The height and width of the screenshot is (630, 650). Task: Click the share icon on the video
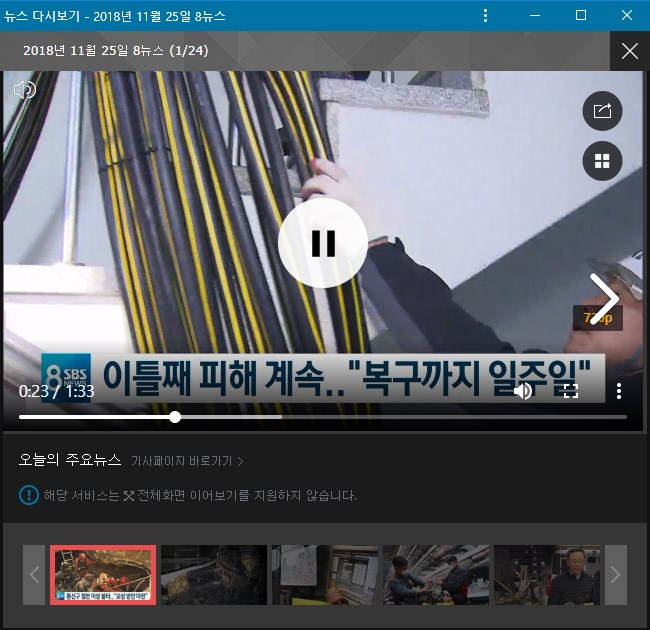(602, 111)
